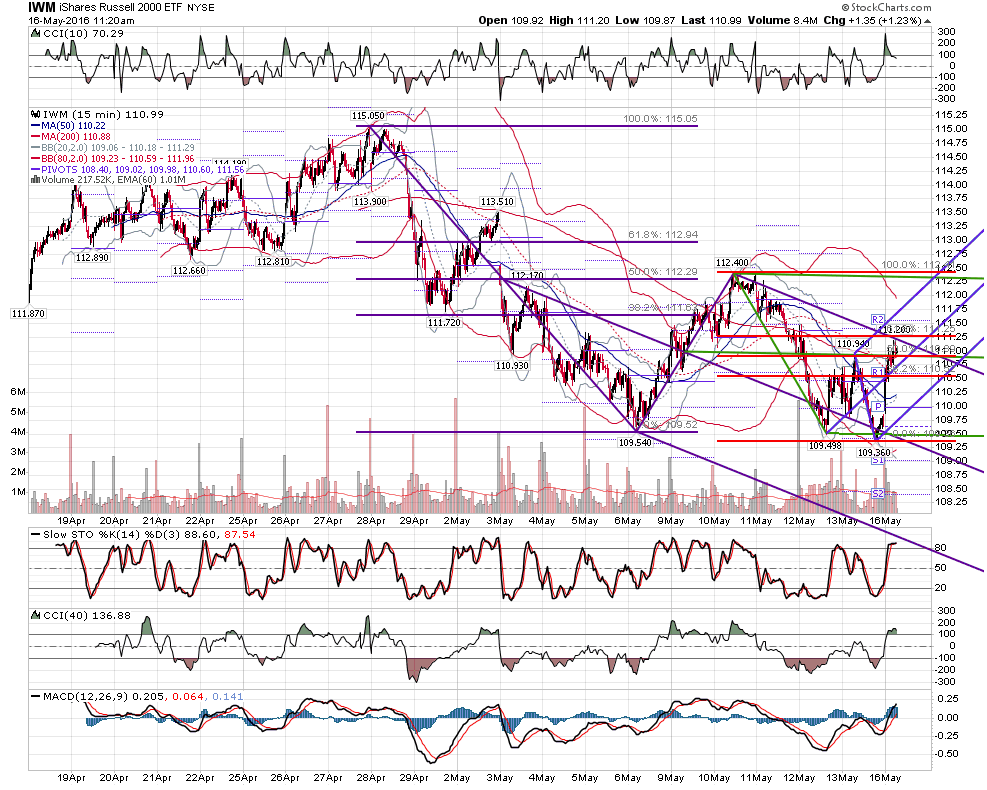Viewport: 987px width, 790px height.
Task: Click the Volume 8.4M header value
Action: tap(782, 20)
